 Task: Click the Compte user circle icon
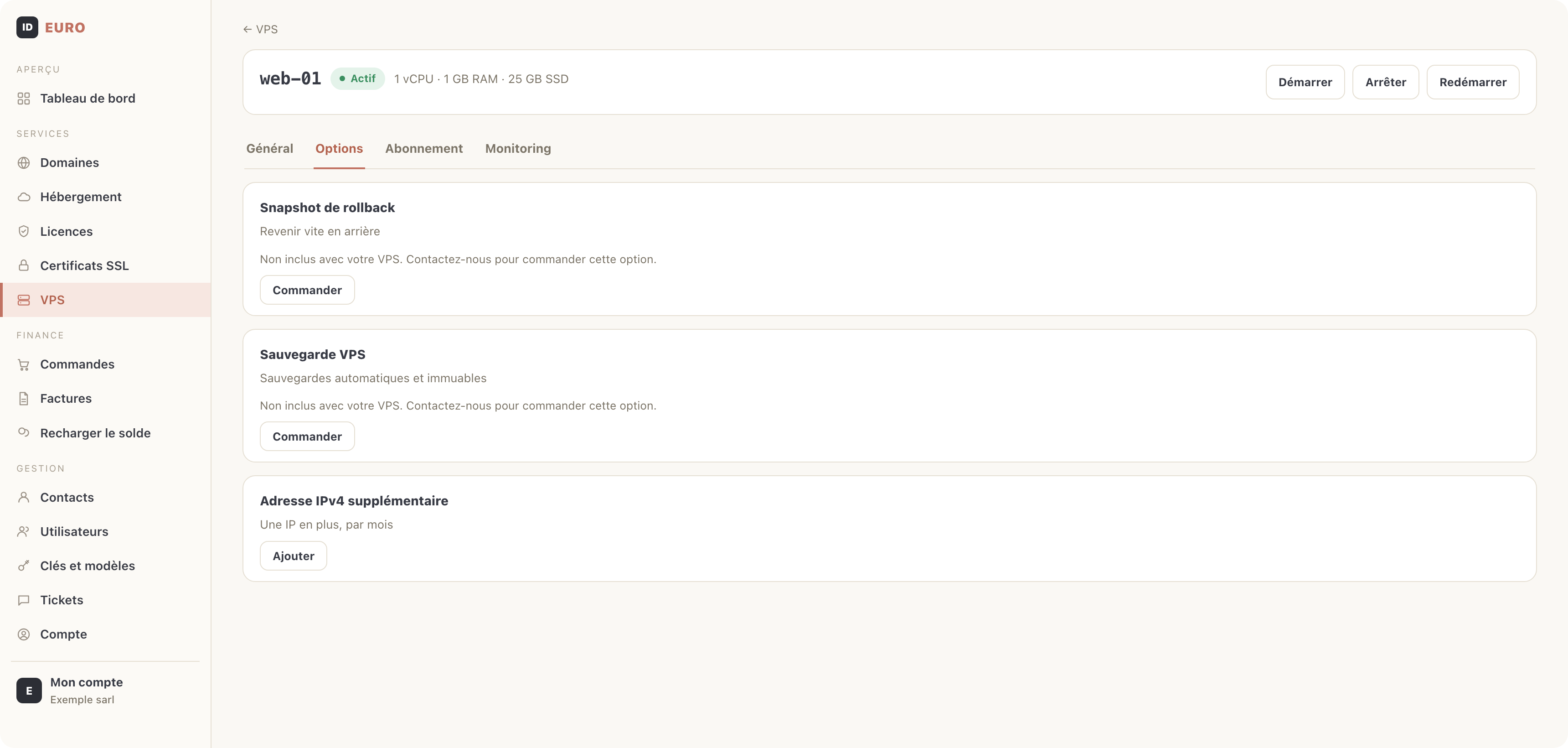24,634
